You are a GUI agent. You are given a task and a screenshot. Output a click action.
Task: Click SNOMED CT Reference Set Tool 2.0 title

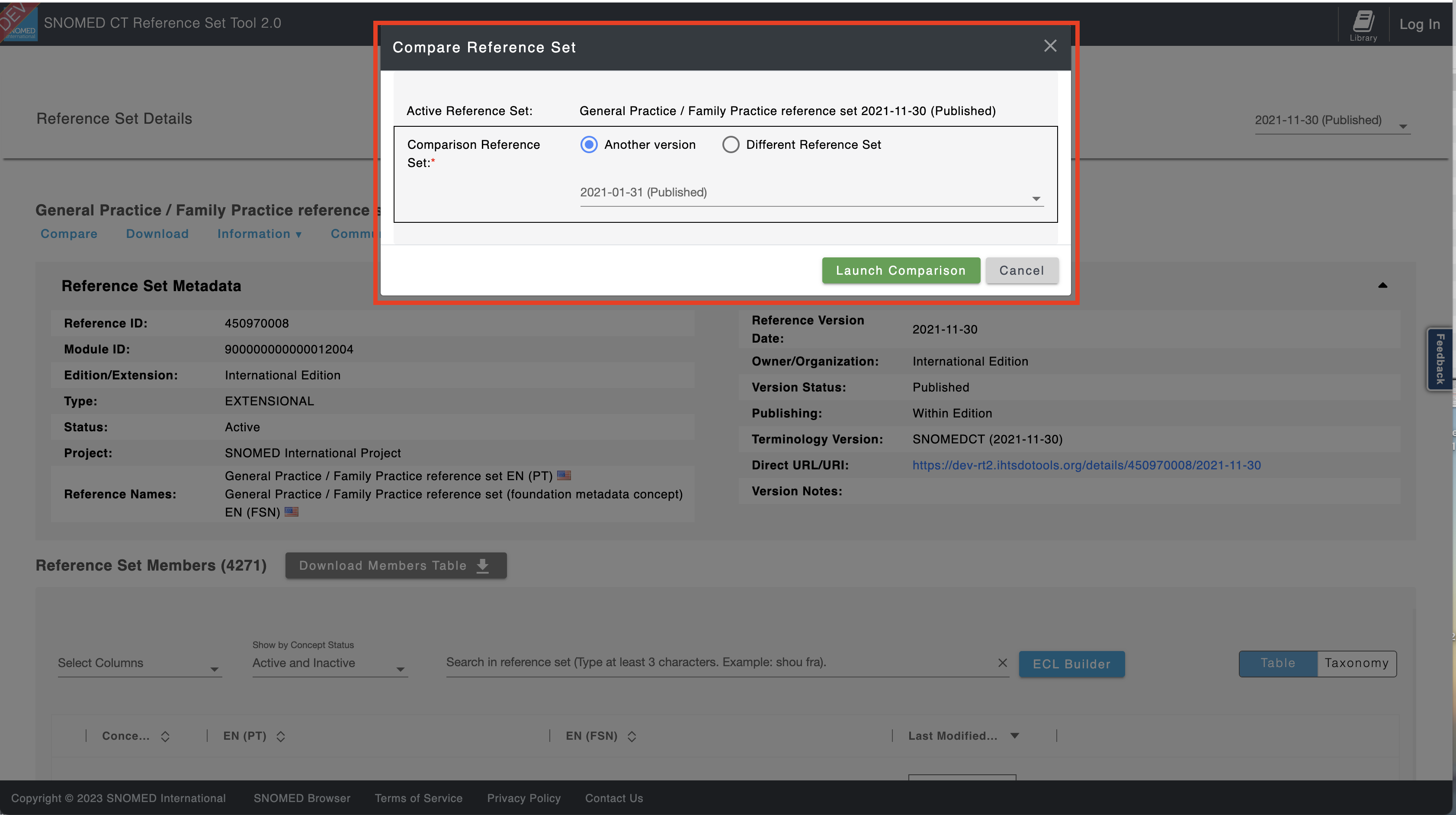pyautogui.click(x=162, y=23)
